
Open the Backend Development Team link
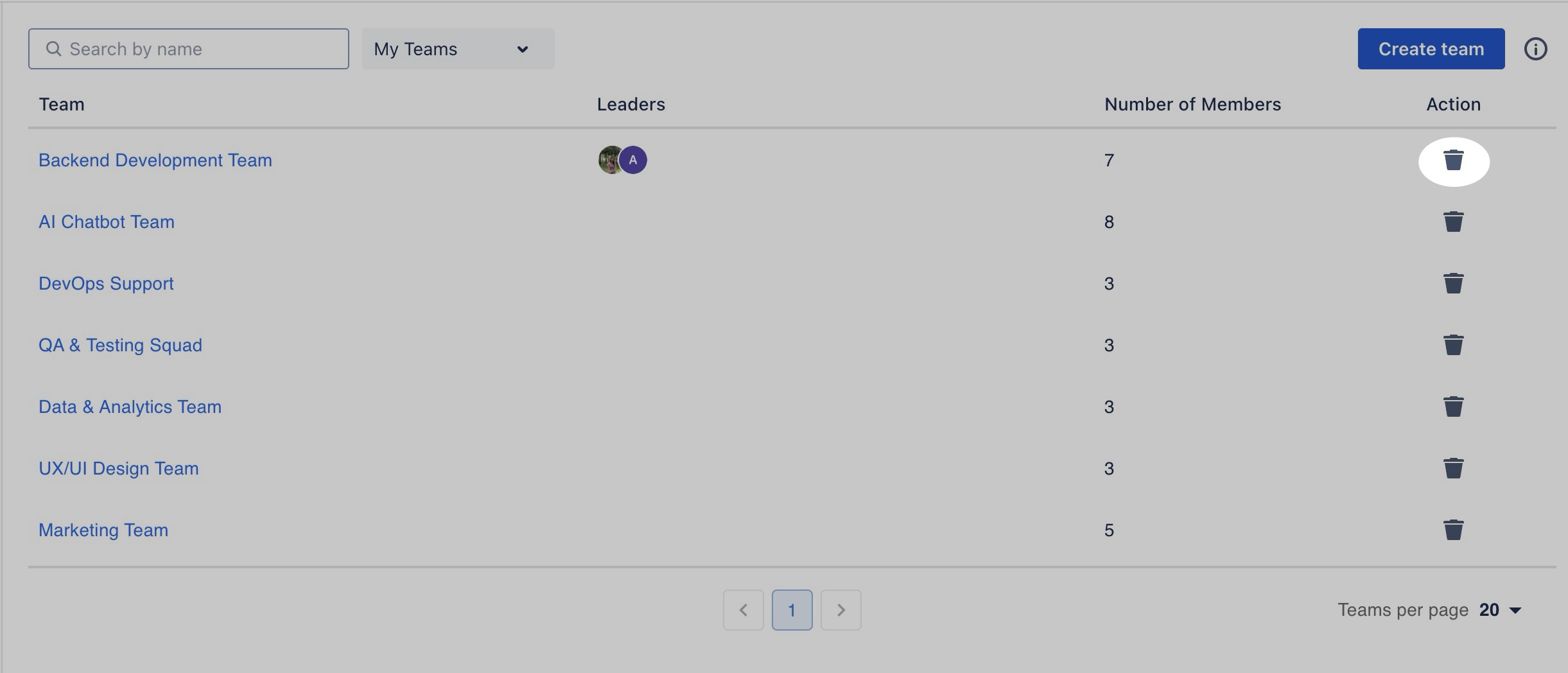point(155,161)
